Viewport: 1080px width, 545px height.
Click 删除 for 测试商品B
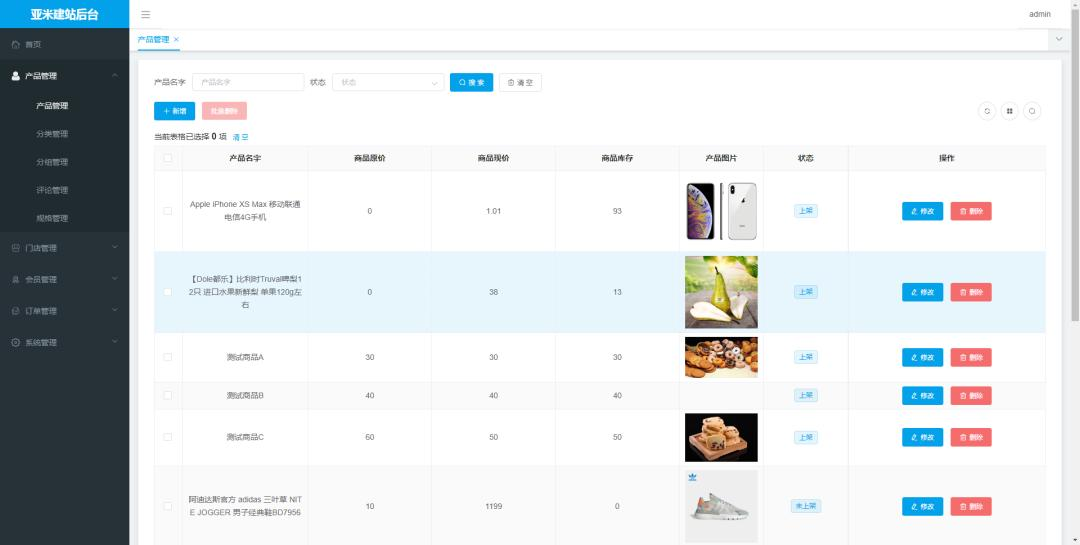pos(971,395)
